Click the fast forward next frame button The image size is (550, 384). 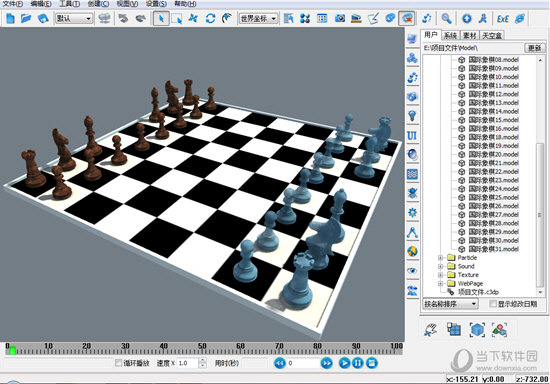click(x=326, y=363)
